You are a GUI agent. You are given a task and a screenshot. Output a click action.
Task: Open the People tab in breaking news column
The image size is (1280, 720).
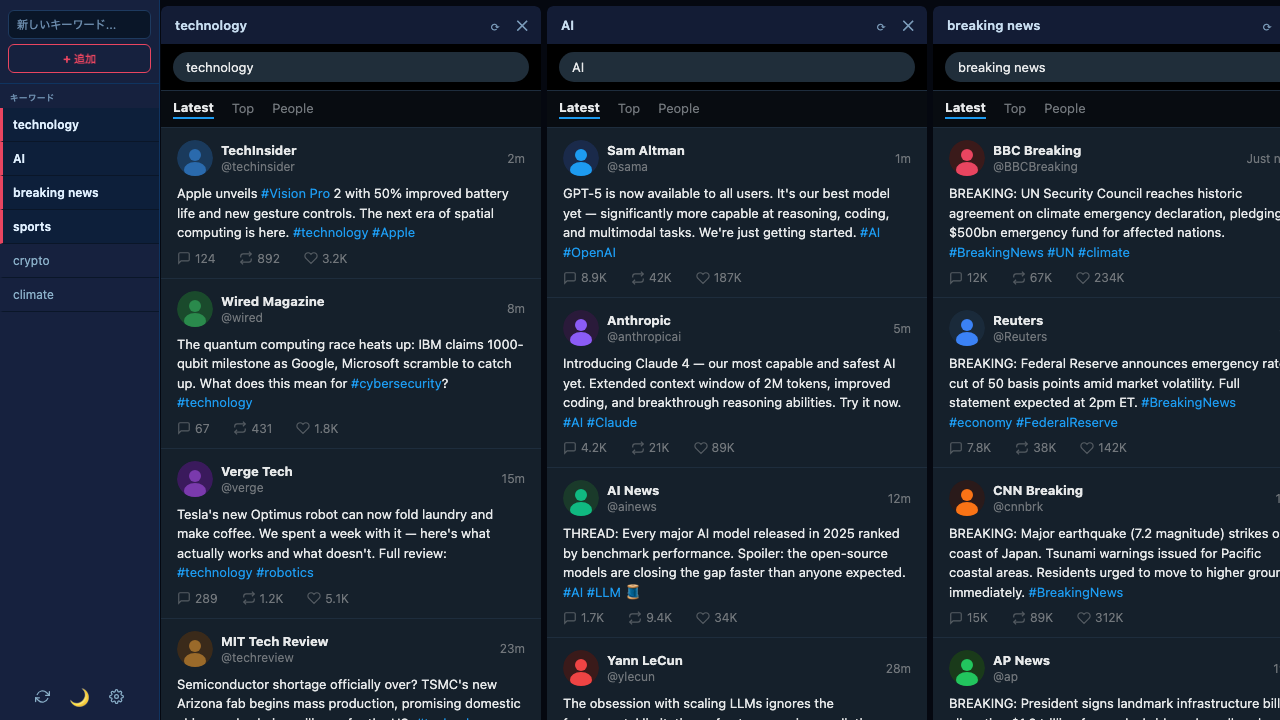[x=1064, y=108]
